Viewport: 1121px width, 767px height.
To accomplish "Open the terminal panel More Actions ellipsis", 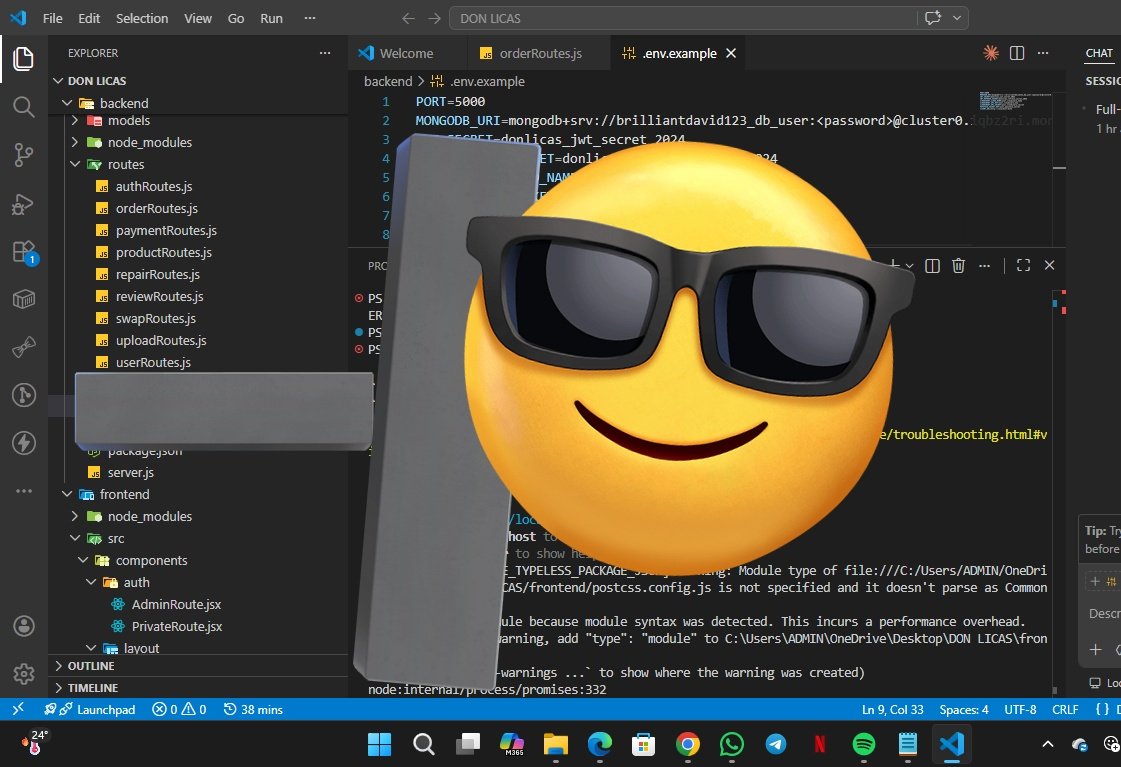I will click(984, 265).
